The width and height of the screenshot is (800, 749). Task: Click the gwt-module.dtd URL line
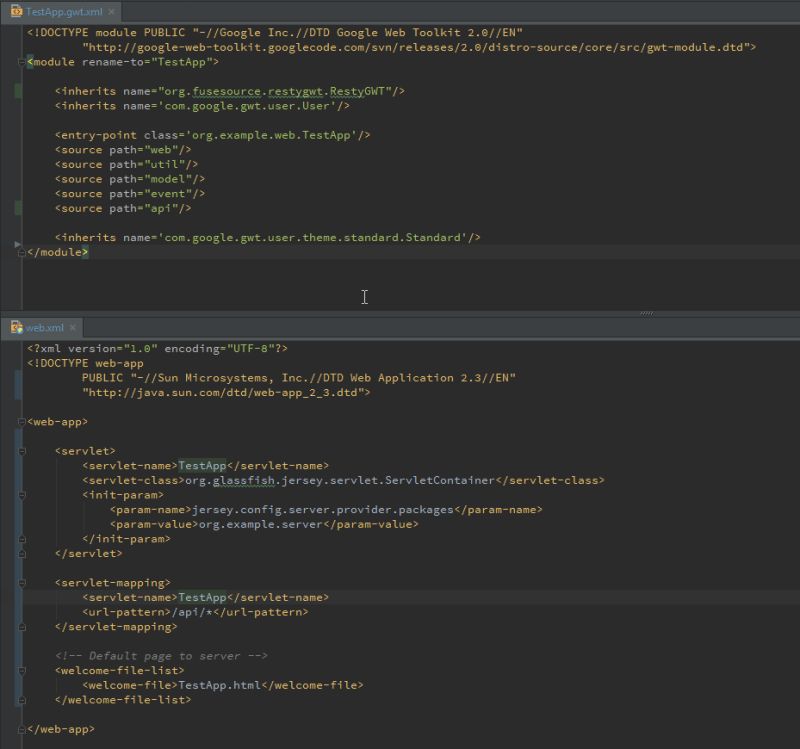tap(419, 47)
